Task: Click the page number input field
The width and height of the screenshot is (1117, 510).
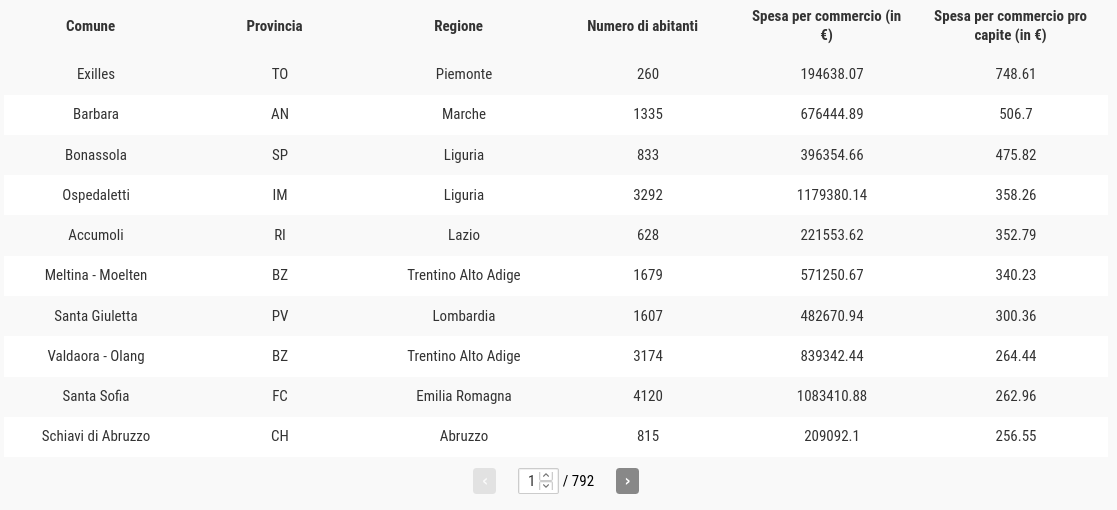Action: [530, 481]
